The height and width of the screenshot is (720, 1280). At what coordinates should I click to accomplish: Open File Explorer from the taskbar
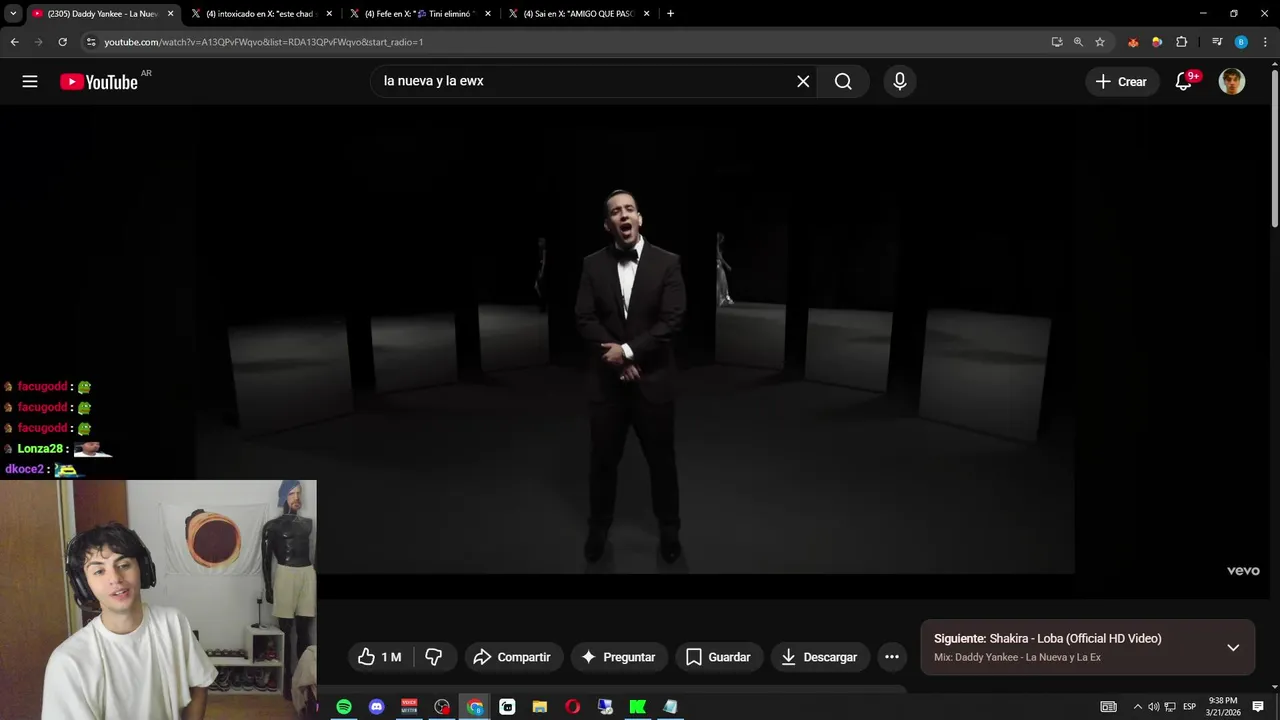point(540,706)
